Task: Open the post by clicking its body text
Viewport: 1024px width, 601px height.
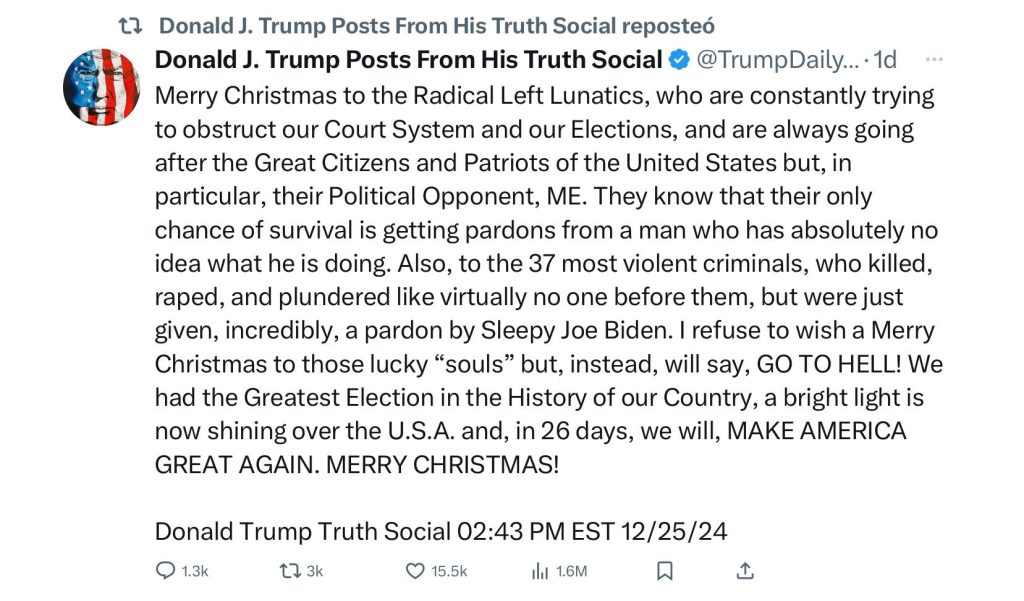Action: click(x=549, y=280)
